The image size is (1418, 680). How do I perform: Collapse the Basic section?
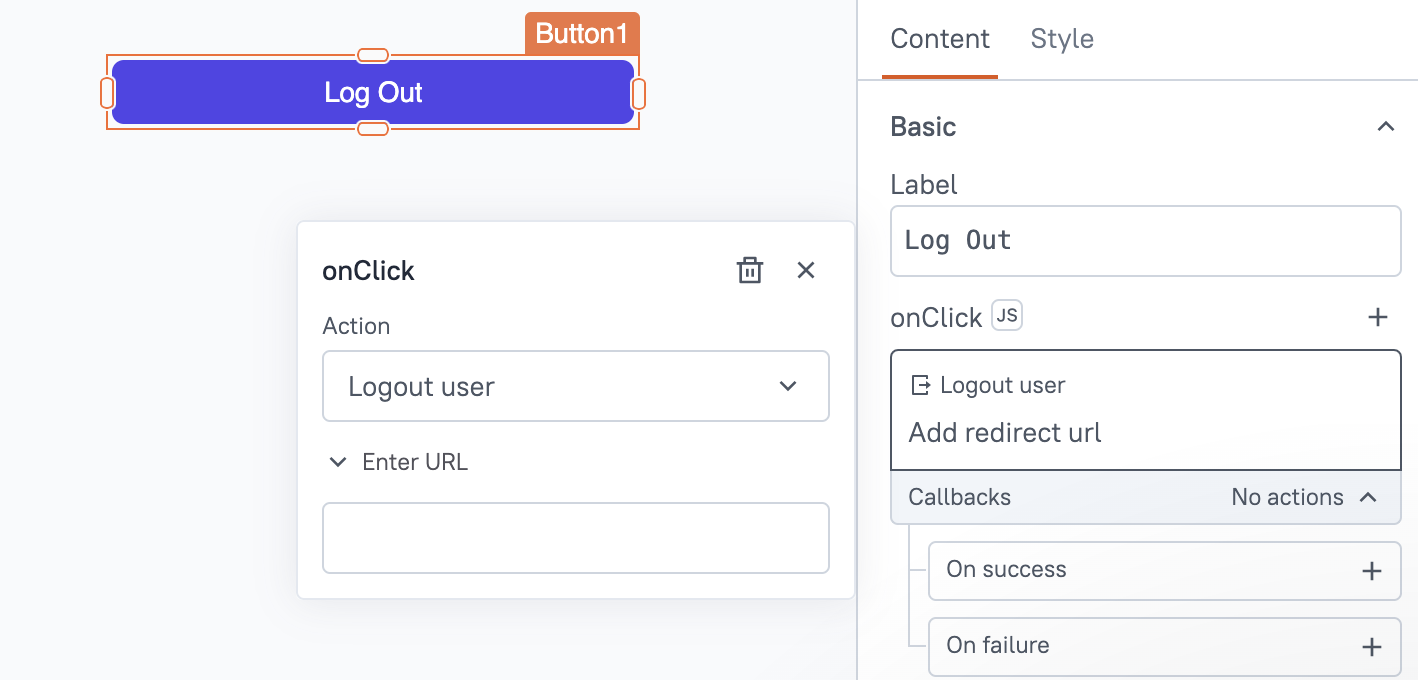coord(1386,127)
